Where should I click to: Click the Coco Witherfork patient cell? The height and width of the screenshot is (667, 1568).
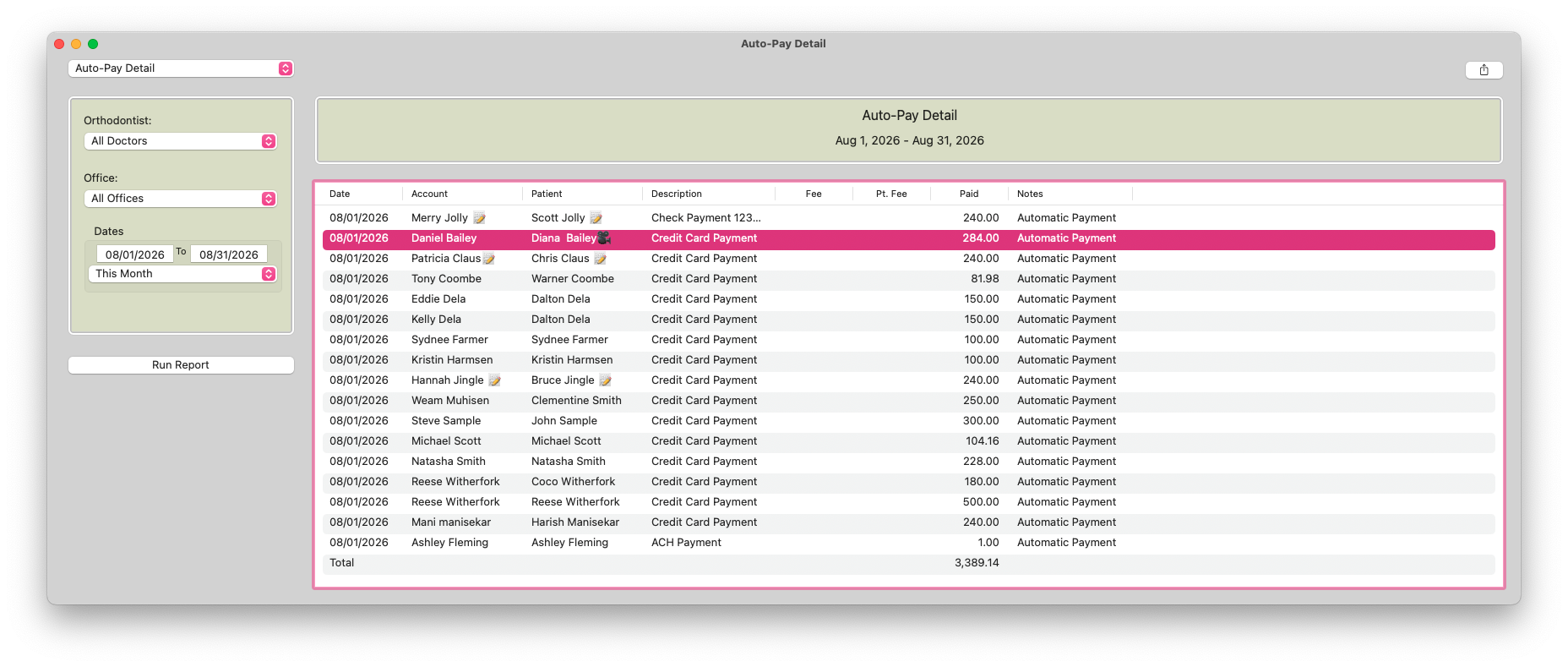pos(573,482)
